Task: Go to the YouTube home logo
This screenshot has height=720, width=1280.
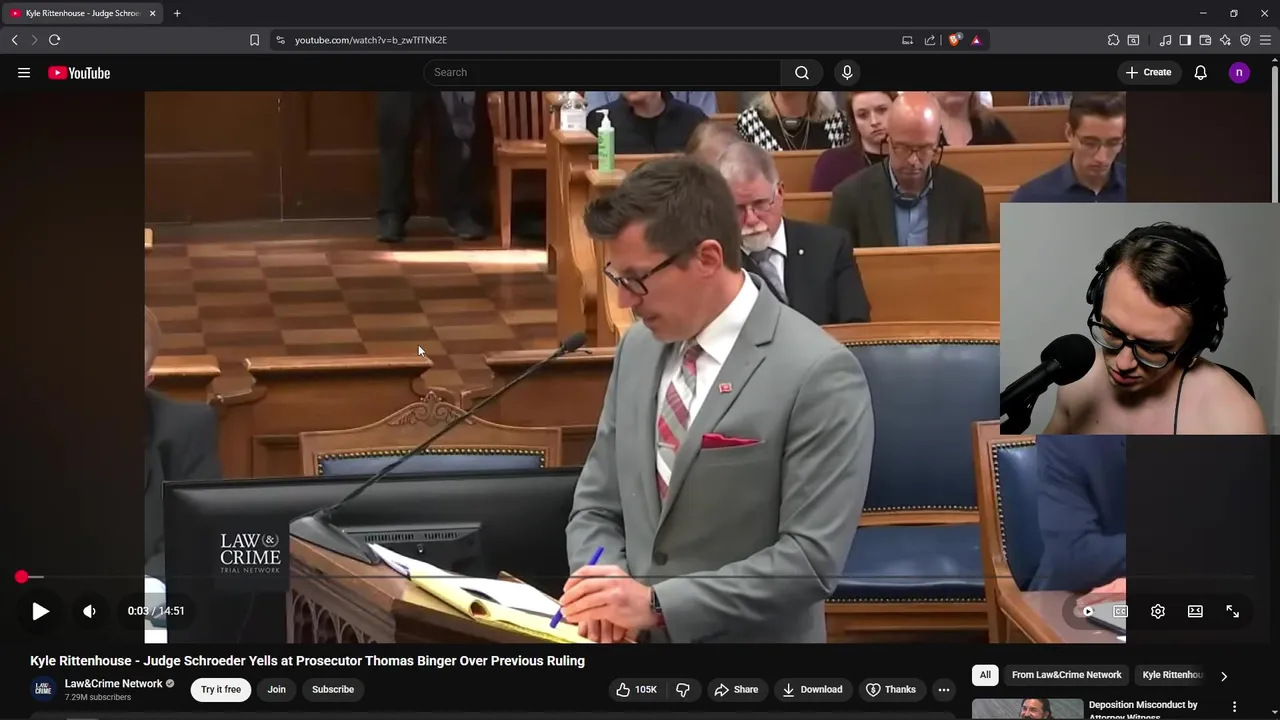Action: click(79, 72)
